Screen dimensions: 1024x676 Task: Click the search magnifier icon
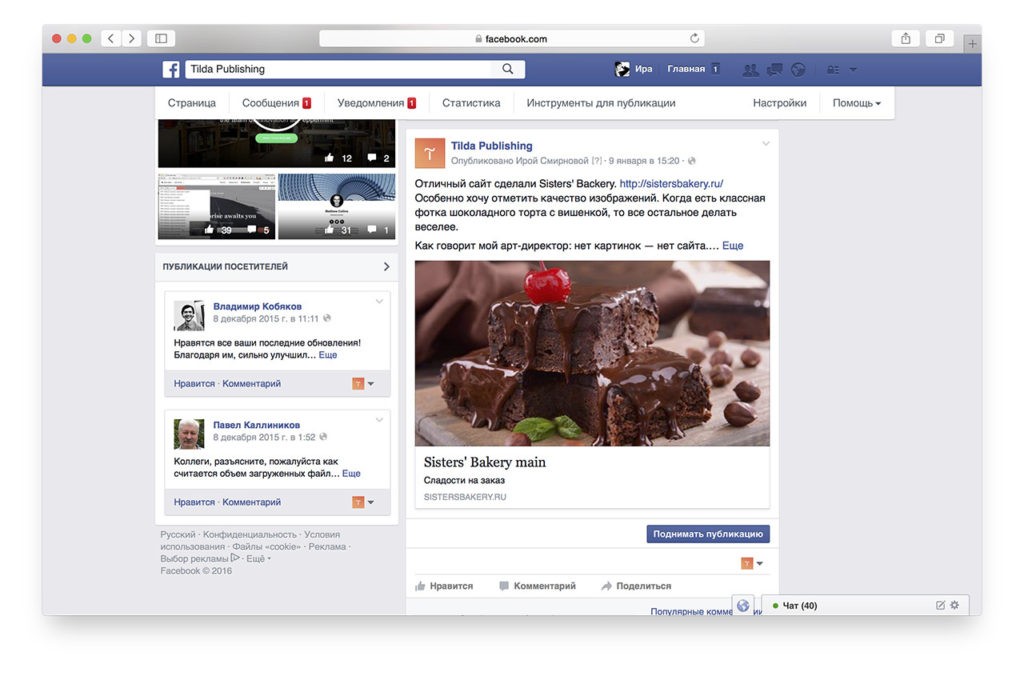coord(507,69)
